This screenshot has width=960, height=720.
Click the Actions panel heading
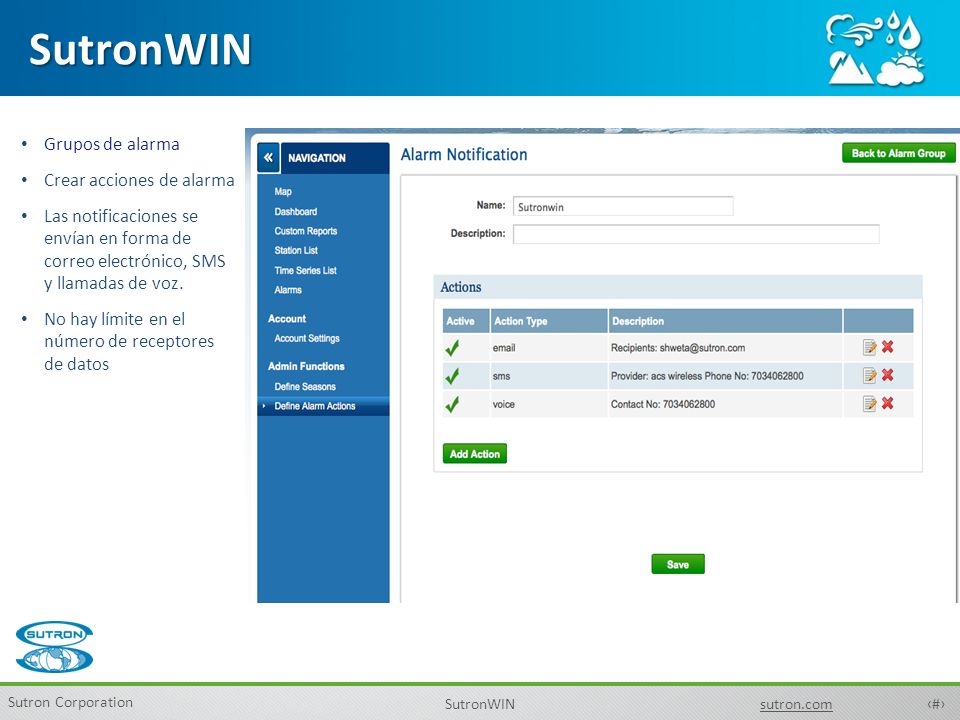click(x=460, y=287)
